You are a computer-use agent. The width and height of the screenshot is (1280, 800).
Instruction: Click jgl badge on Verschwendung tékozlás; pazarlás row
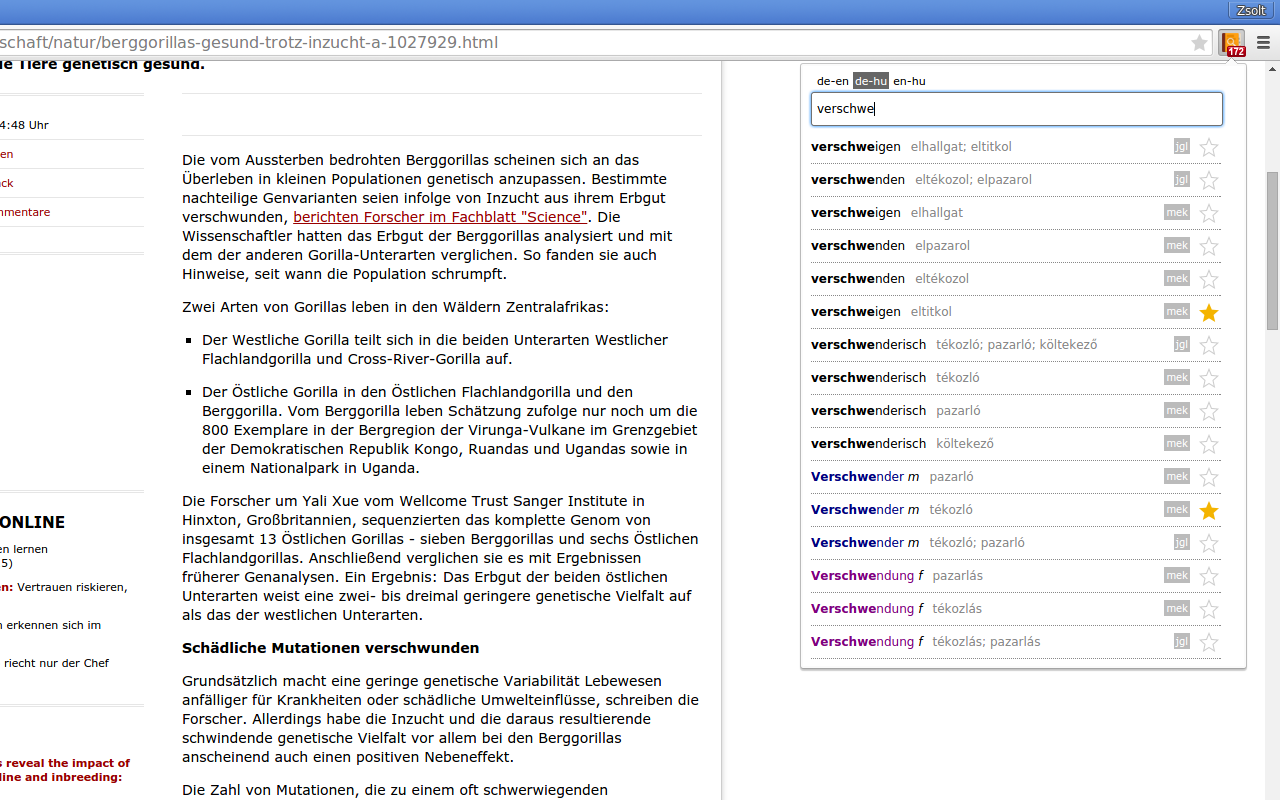tap(1182, 642)
